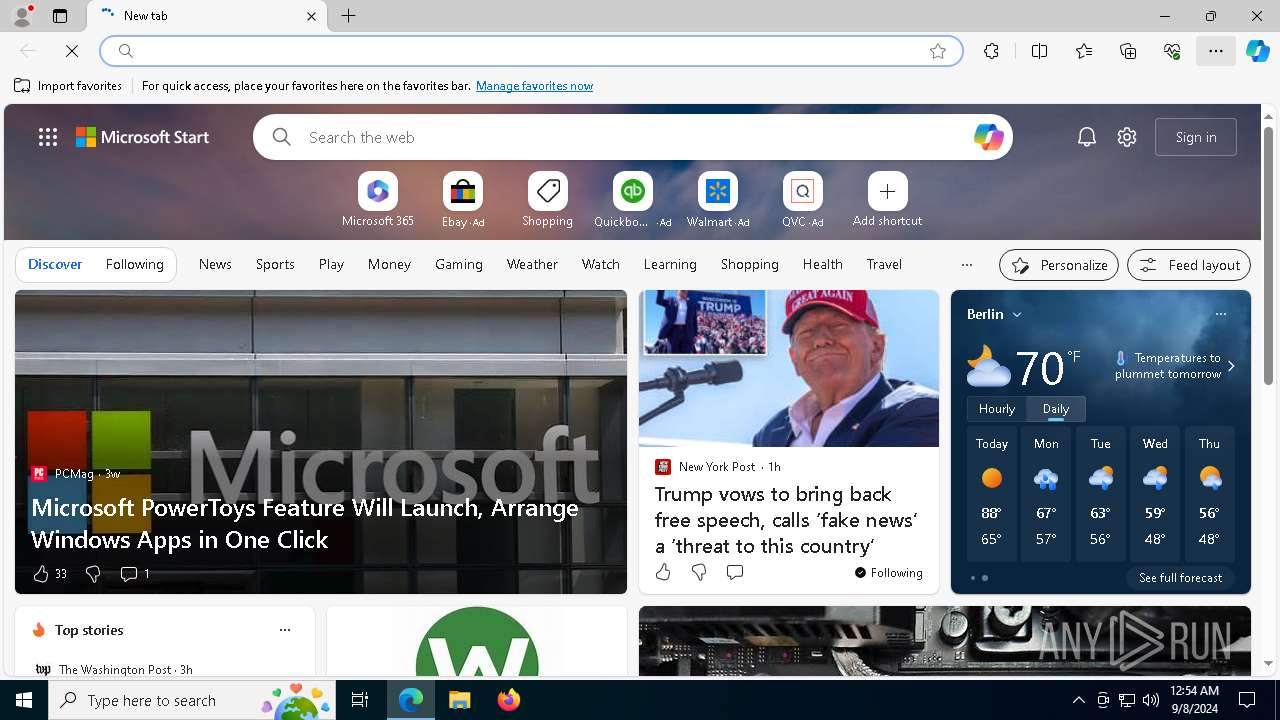Open the Top stories more options menu
Image resolution: width=1280 pixels, height=720 pixels.
(x=285, y=630)
